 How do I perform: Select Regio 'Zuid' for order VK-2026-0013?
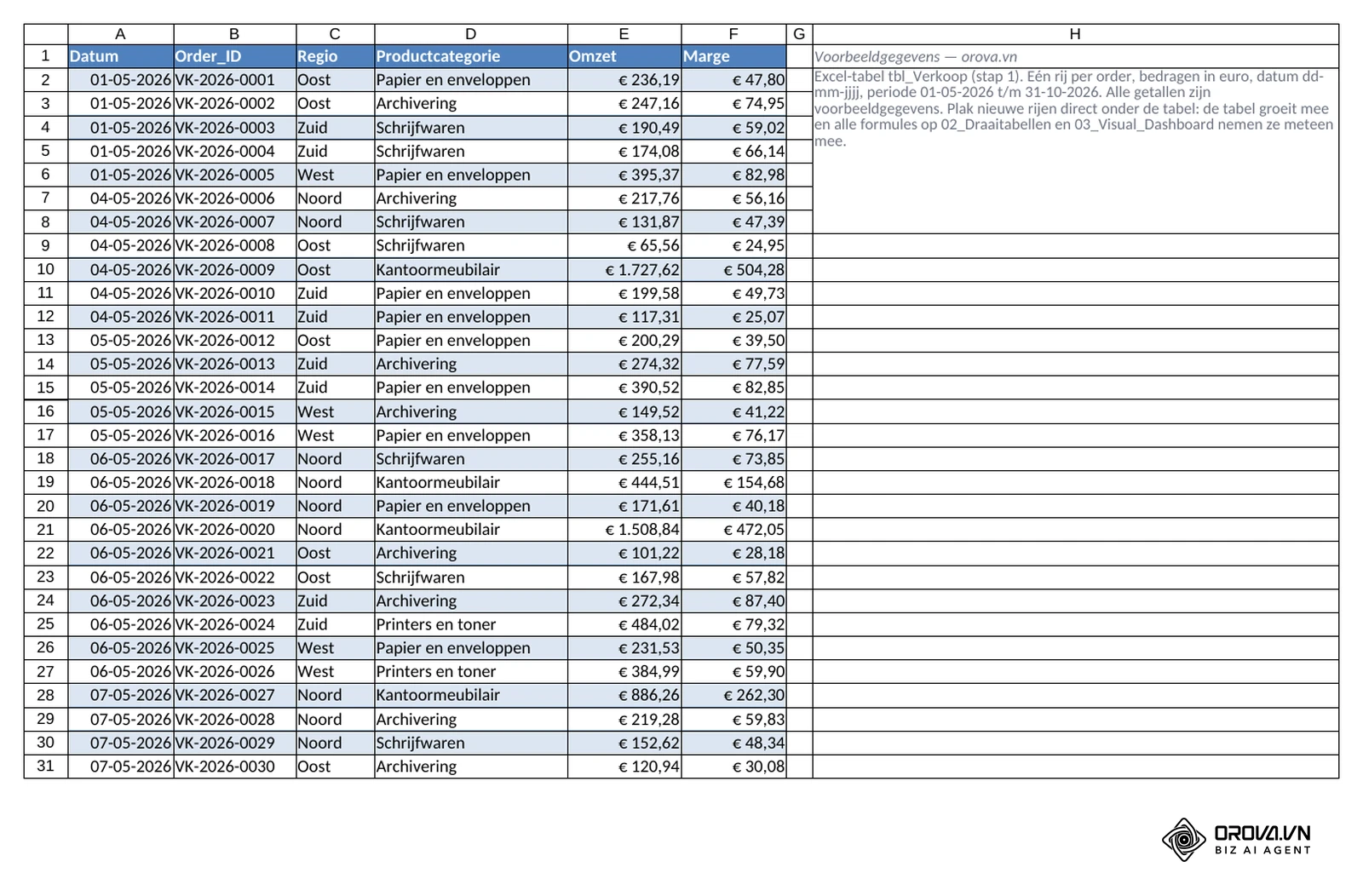(336, 364)
